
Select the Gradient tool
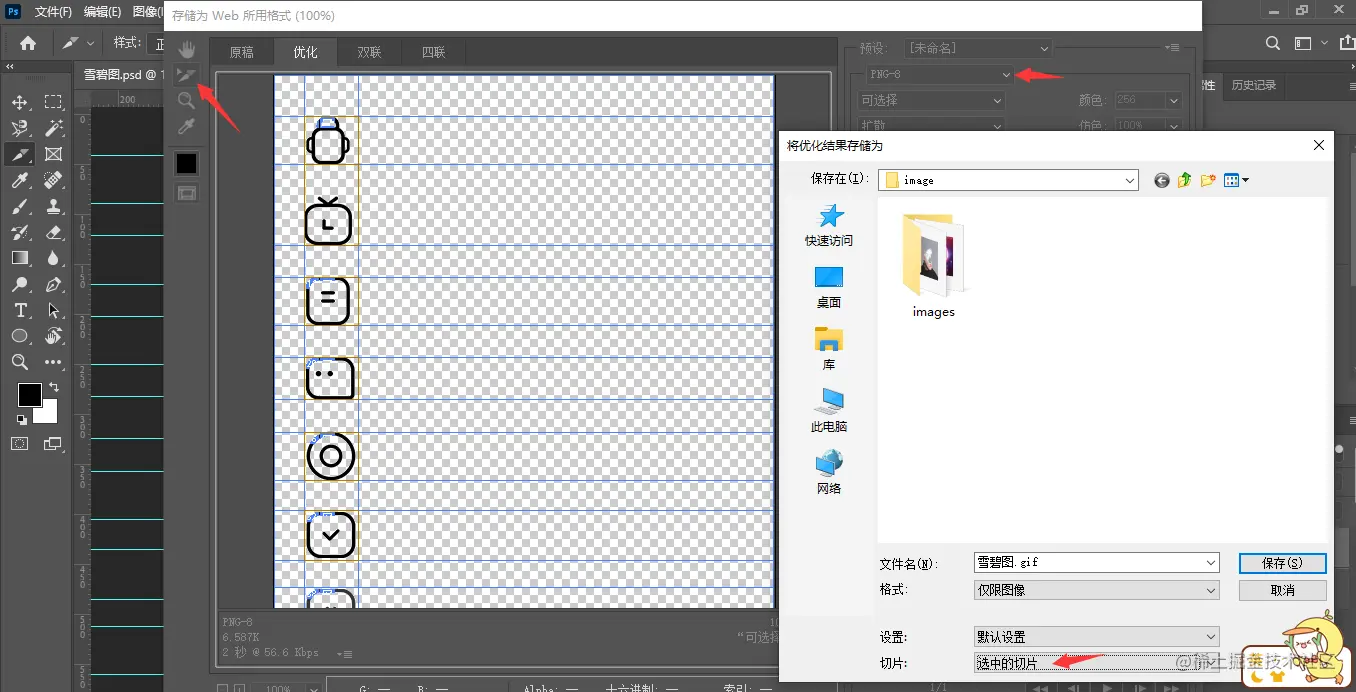tap(20, 258)
